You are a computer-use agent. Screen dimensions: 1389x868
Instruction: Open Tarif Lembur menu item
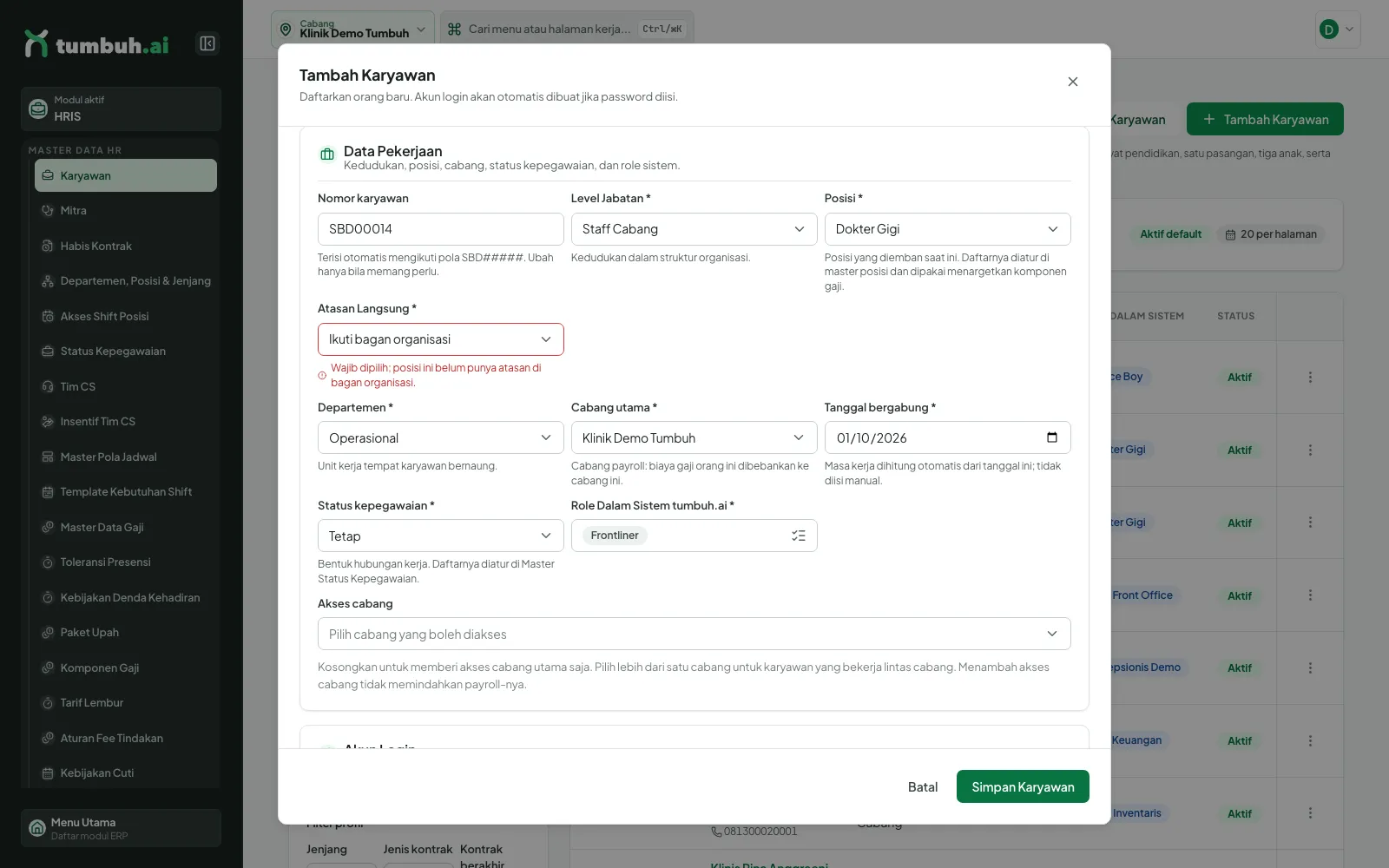tap(126, 702)
